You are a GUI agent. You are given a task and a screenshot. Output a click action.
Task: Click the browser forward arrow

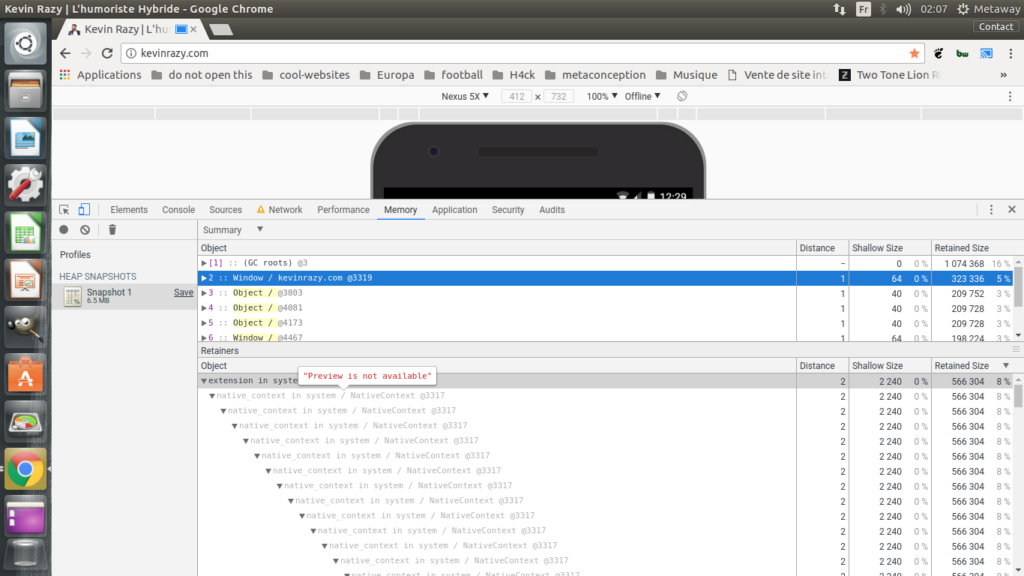pyautogui.click(x=86, y=54)
